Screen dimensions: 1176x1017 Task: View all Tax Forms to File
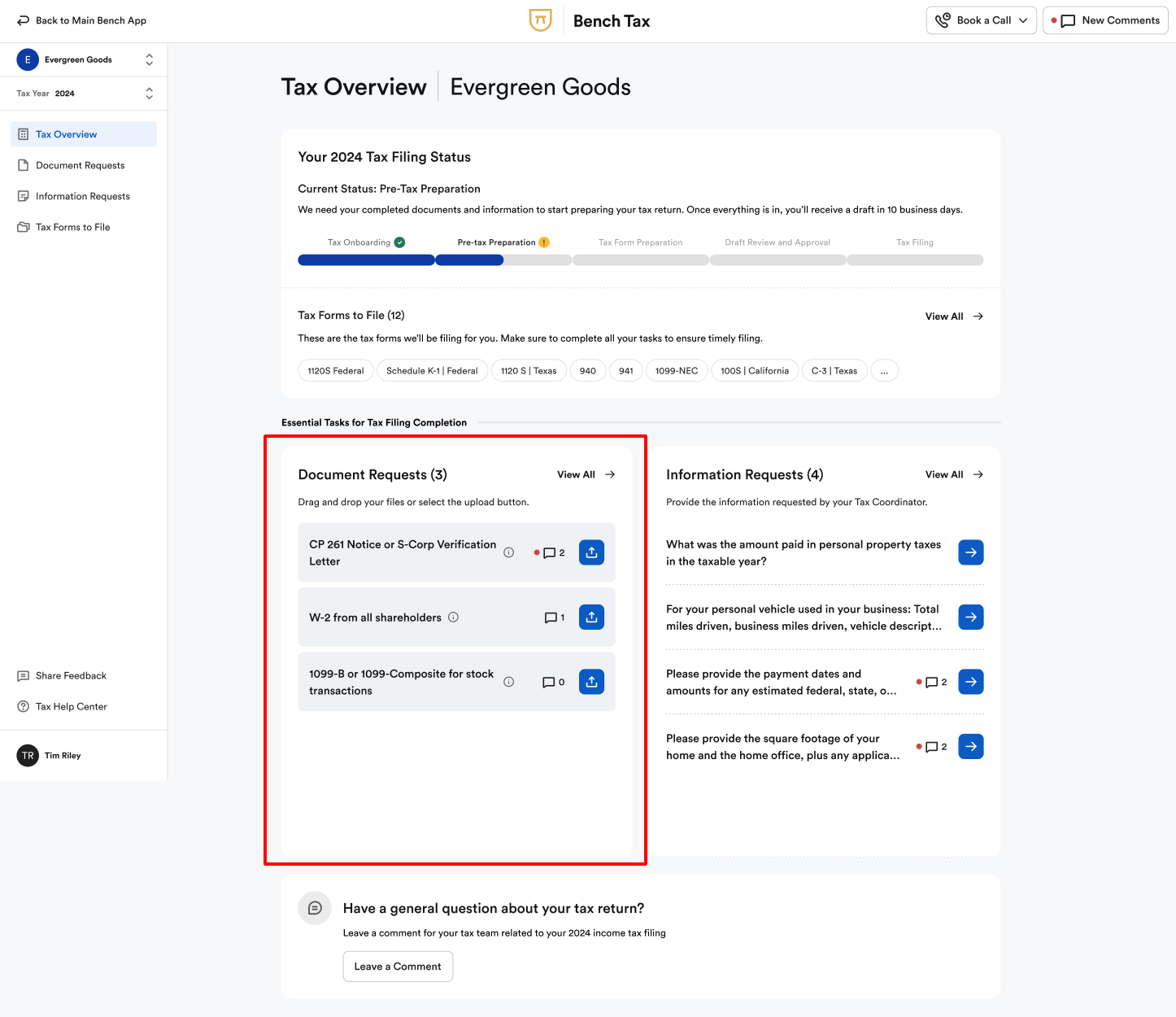(x=954, y=316)
